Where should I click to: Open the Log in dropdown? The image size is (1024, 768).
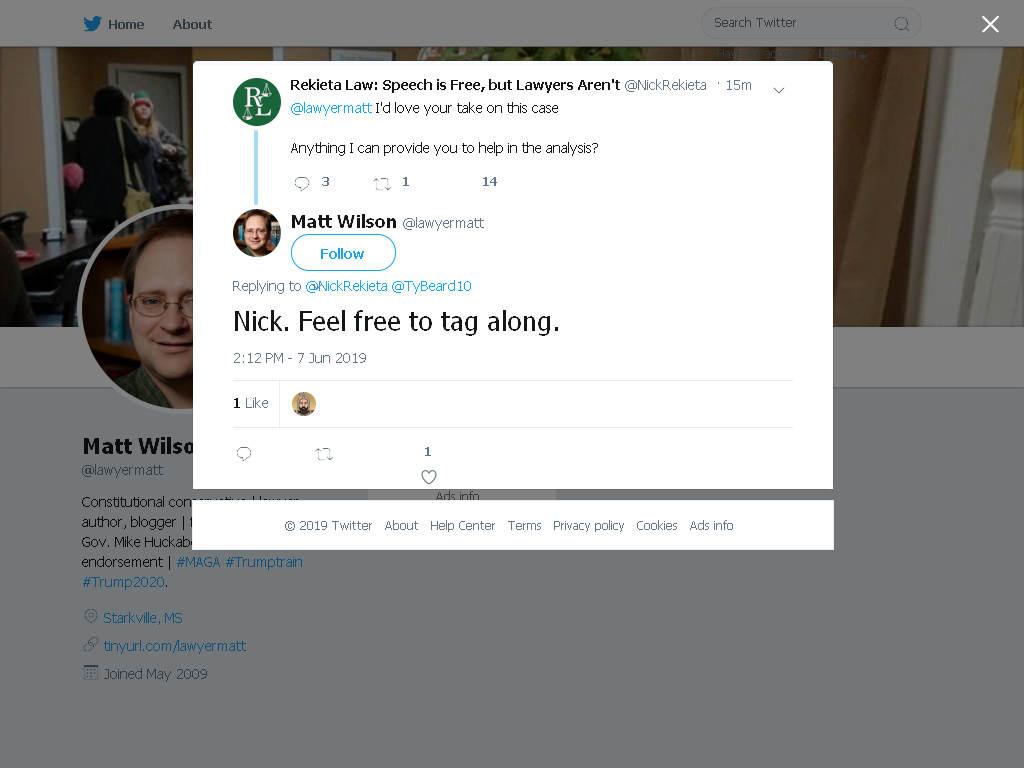click(x=842, y=54)
